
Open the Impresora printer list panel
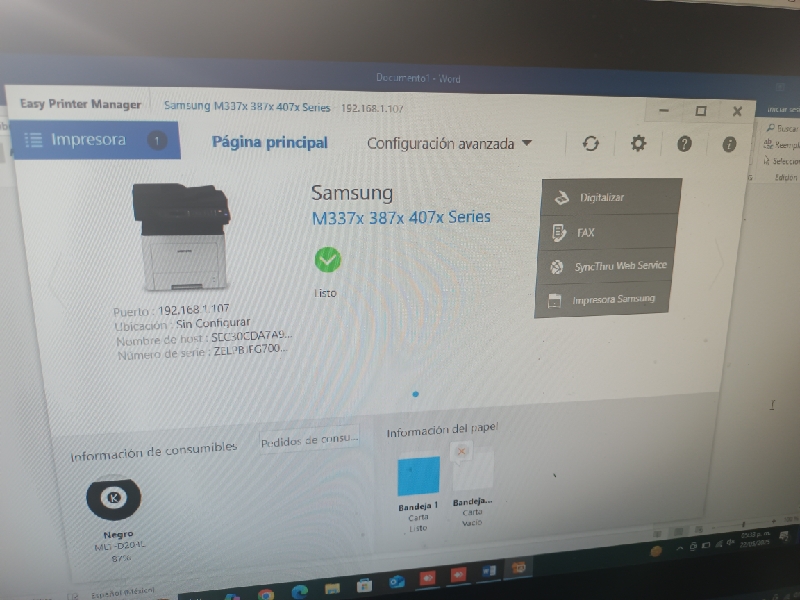[97, 140]
